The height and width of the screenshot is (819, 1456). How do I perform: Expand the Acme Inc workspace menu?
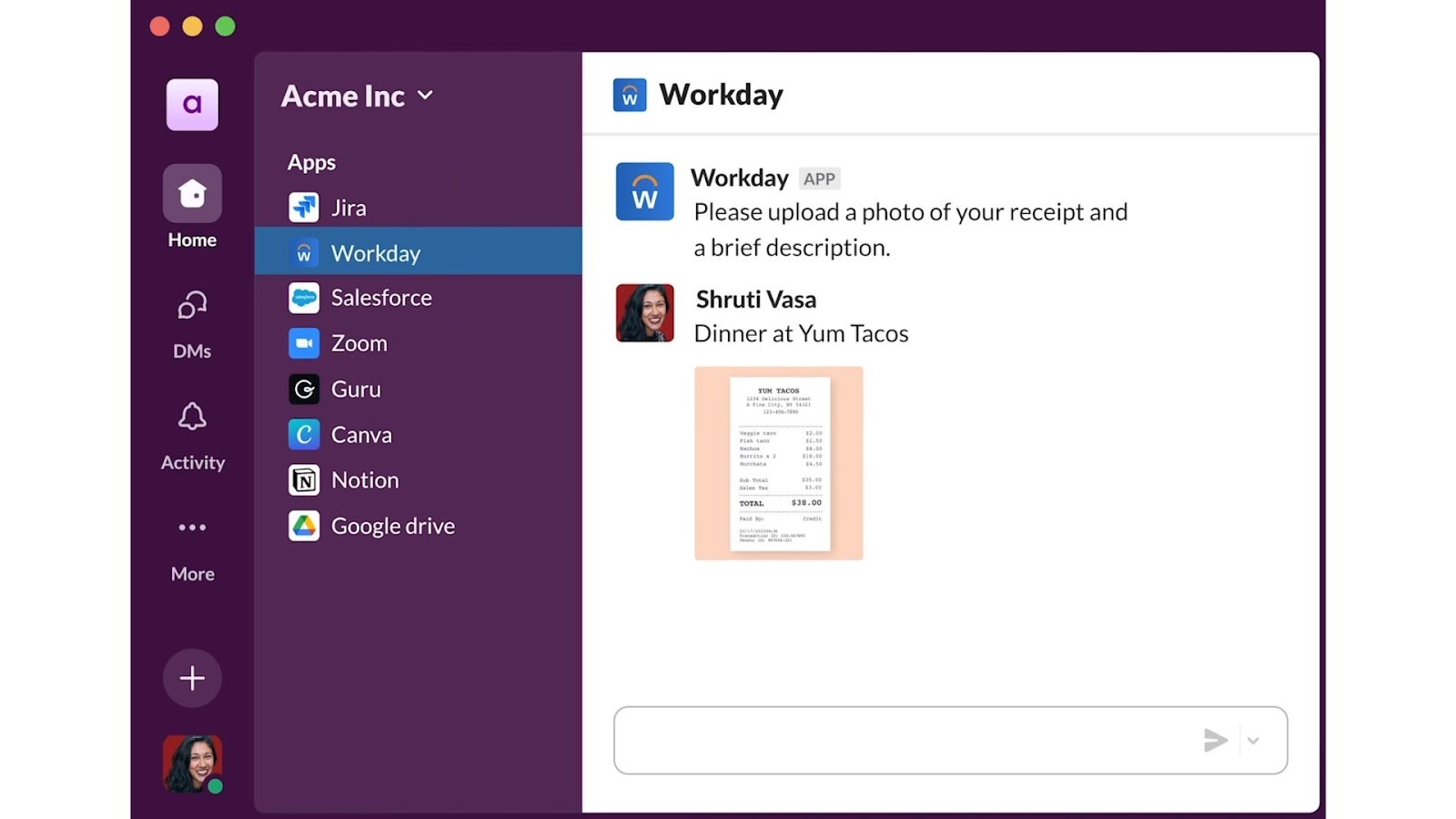coord(356,96)
